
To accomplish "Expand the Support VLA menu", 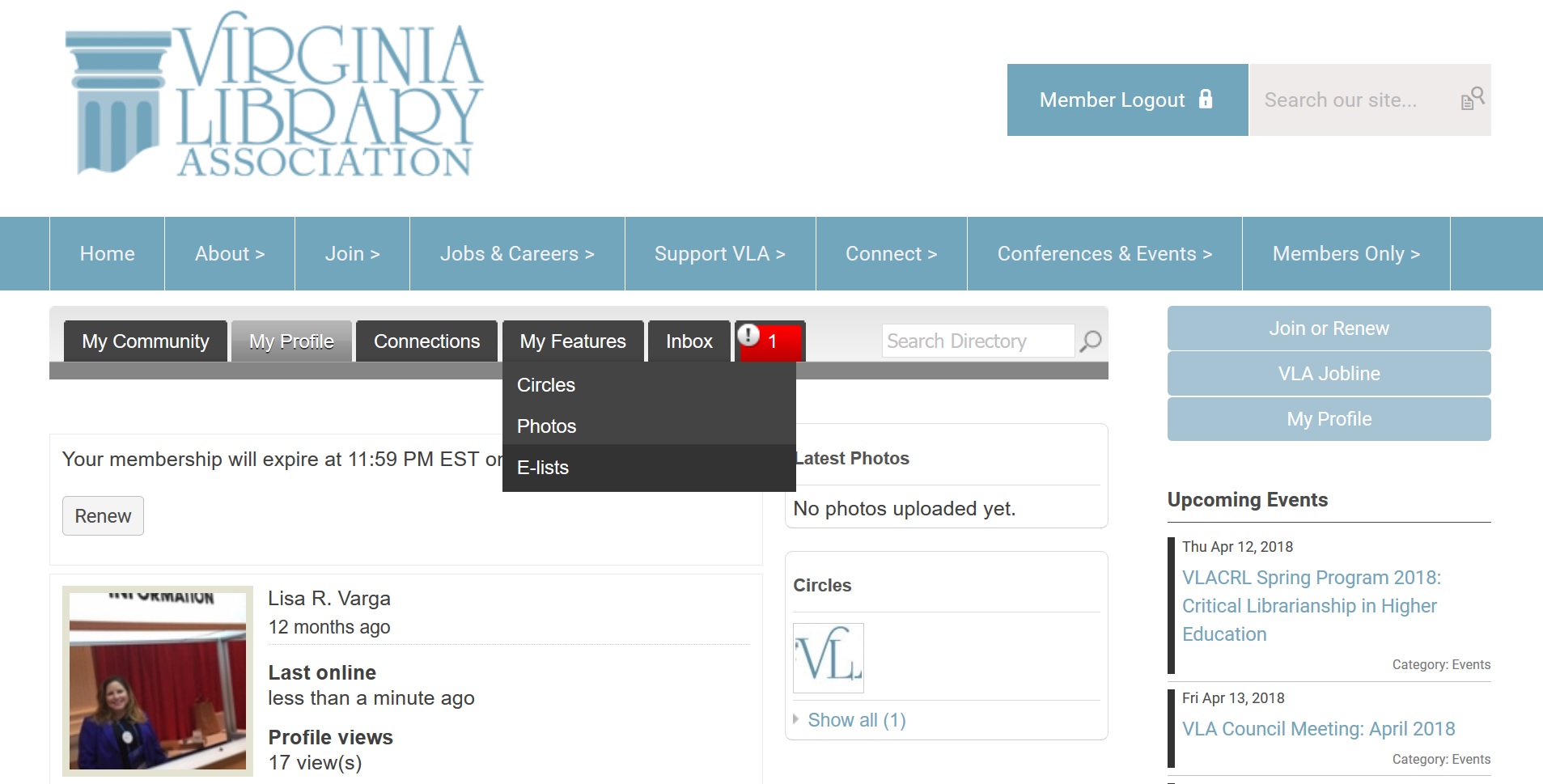I will (x=720, y=253).
